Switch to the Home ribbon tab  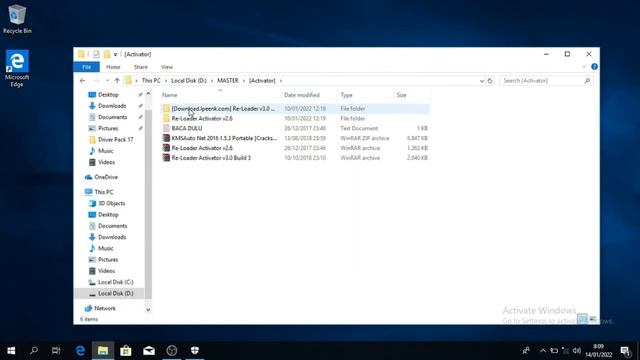pyautogui.click(x=113, y=67)
